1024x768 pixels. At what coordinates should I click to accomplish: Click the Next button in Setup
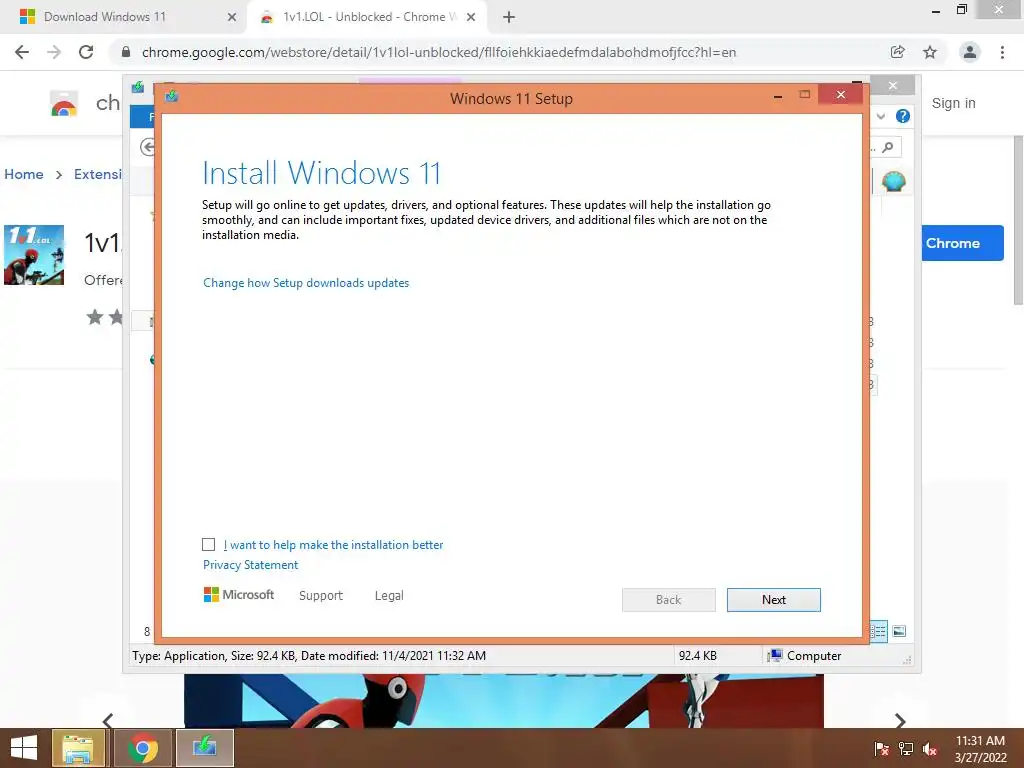pyautogui.click(x=773, y=600)
